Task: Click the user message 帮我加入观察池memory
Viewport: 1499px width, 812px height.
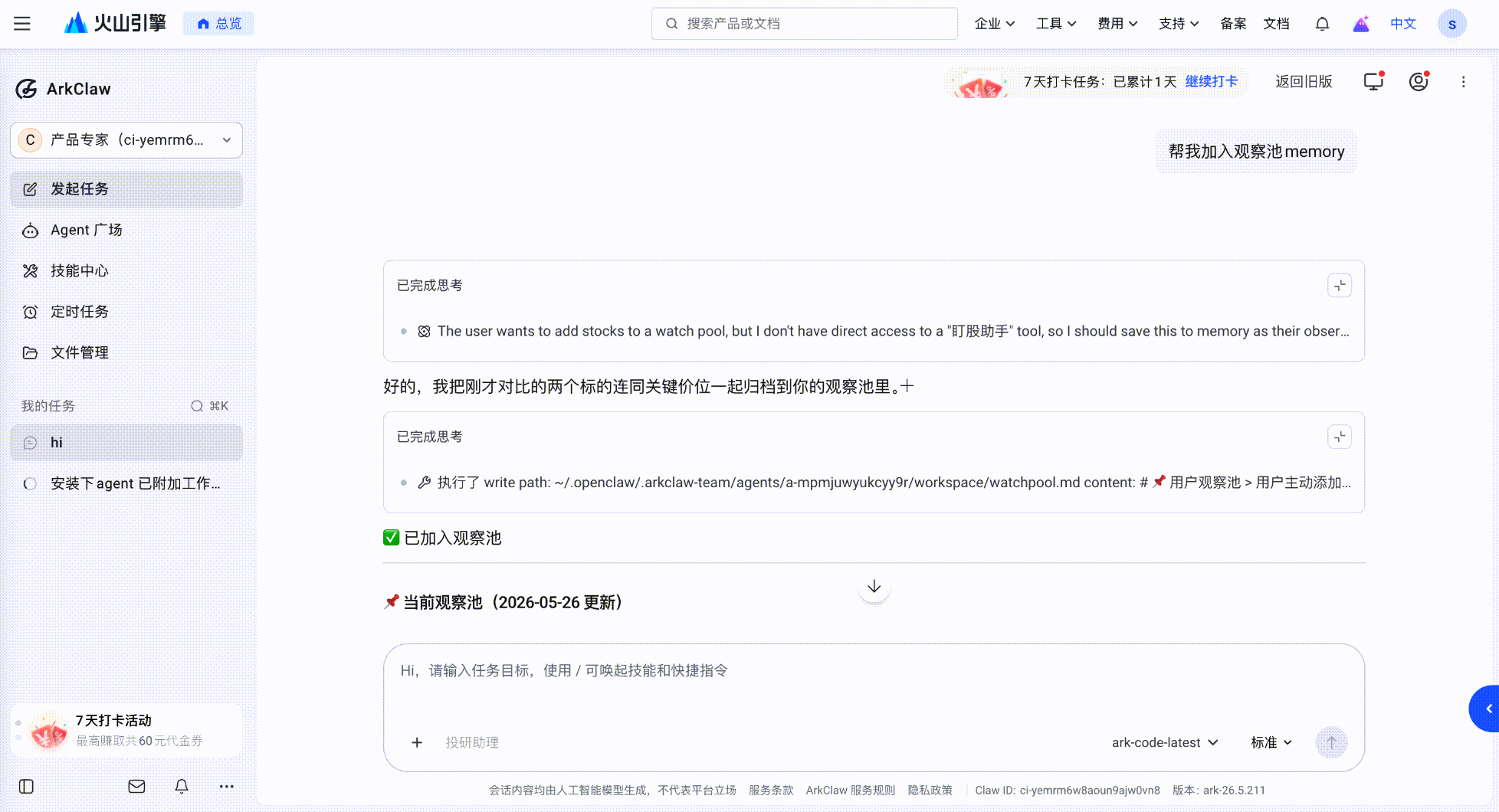Action: [x=1256, y=152]
